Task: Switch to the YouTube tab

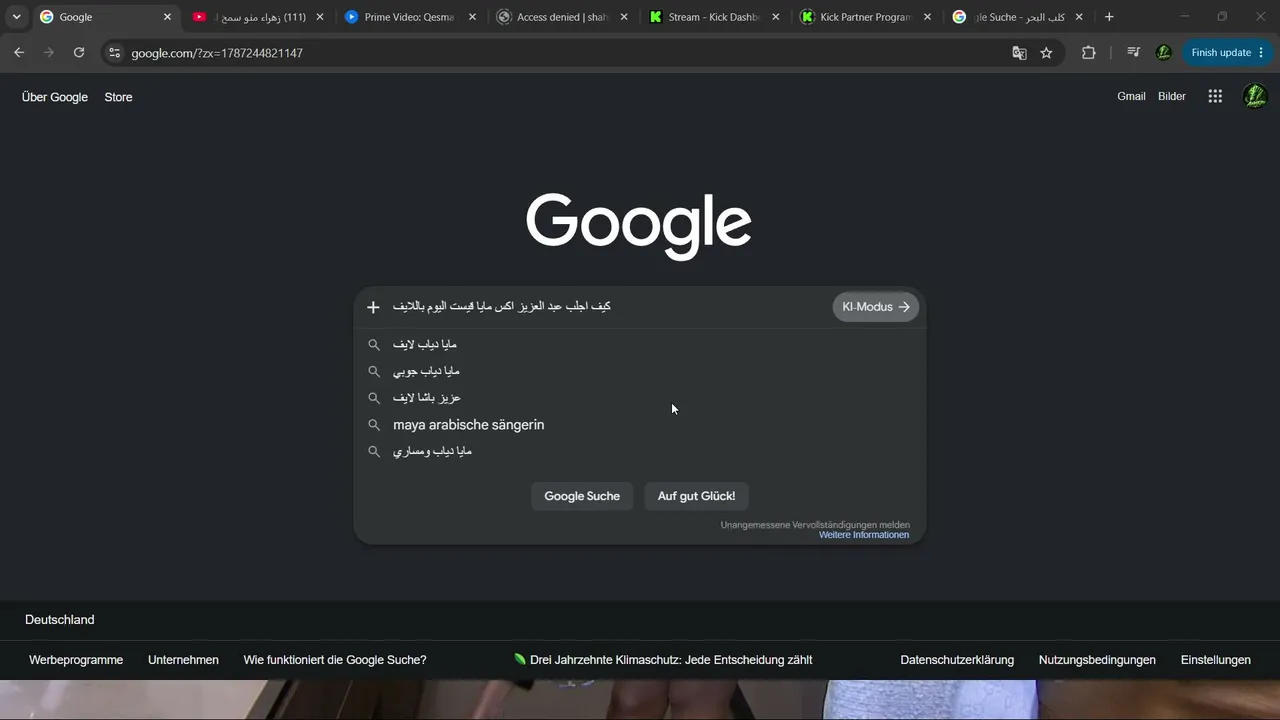Action: [x=257, y=17]
